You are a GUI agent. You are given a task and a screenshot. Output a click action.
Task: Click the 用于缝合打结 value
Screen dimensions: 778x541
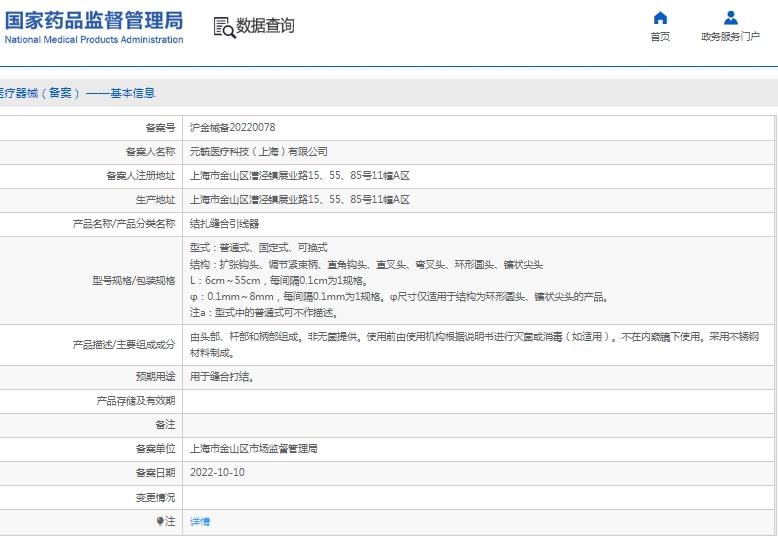[222, 377]
